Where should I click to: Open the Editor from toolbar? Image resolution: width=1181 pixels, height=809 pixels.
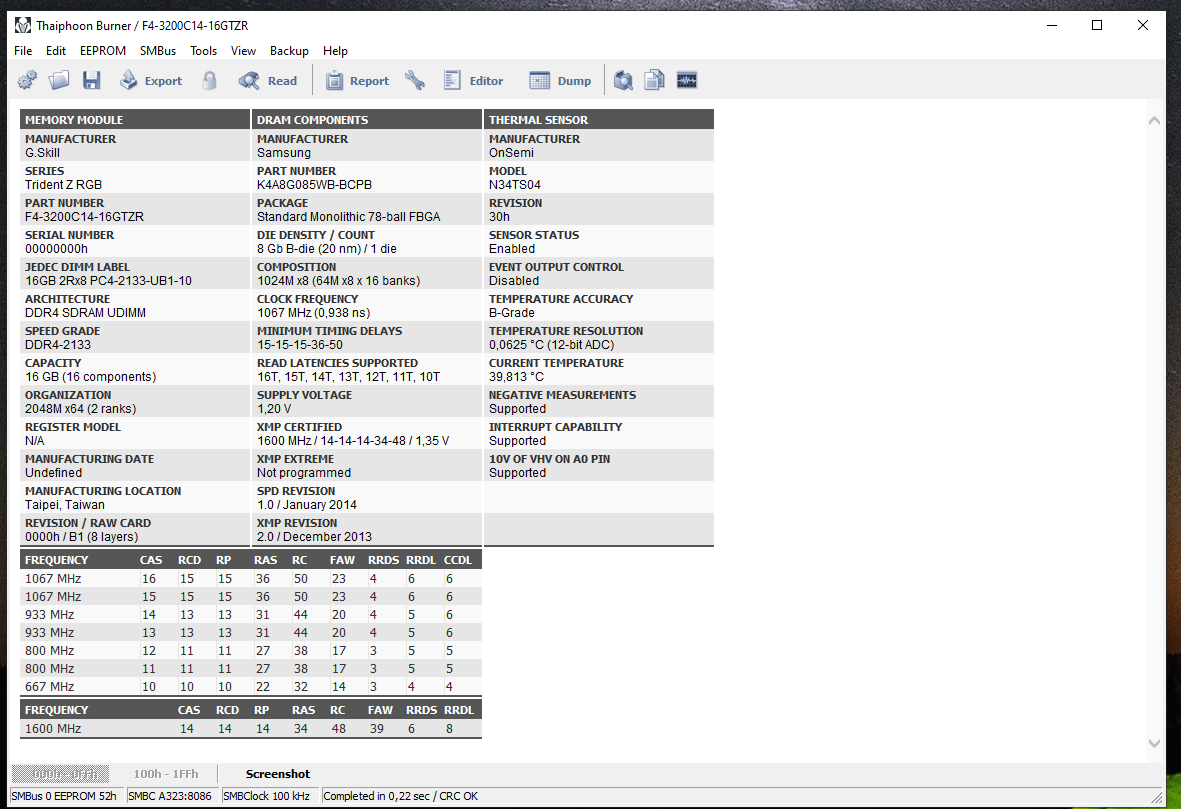473,81
